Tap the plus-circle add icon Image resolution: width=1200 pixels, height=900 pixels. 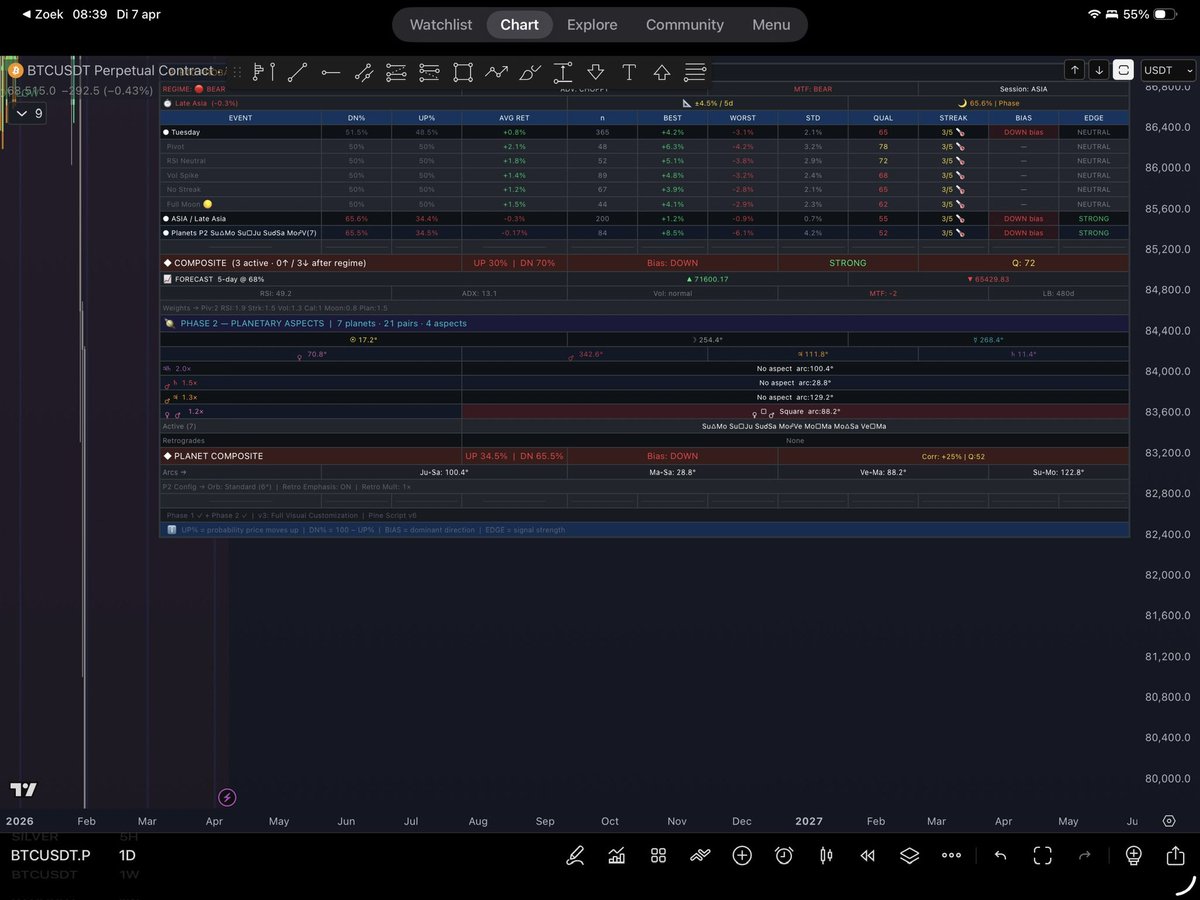tap(742, 856)
